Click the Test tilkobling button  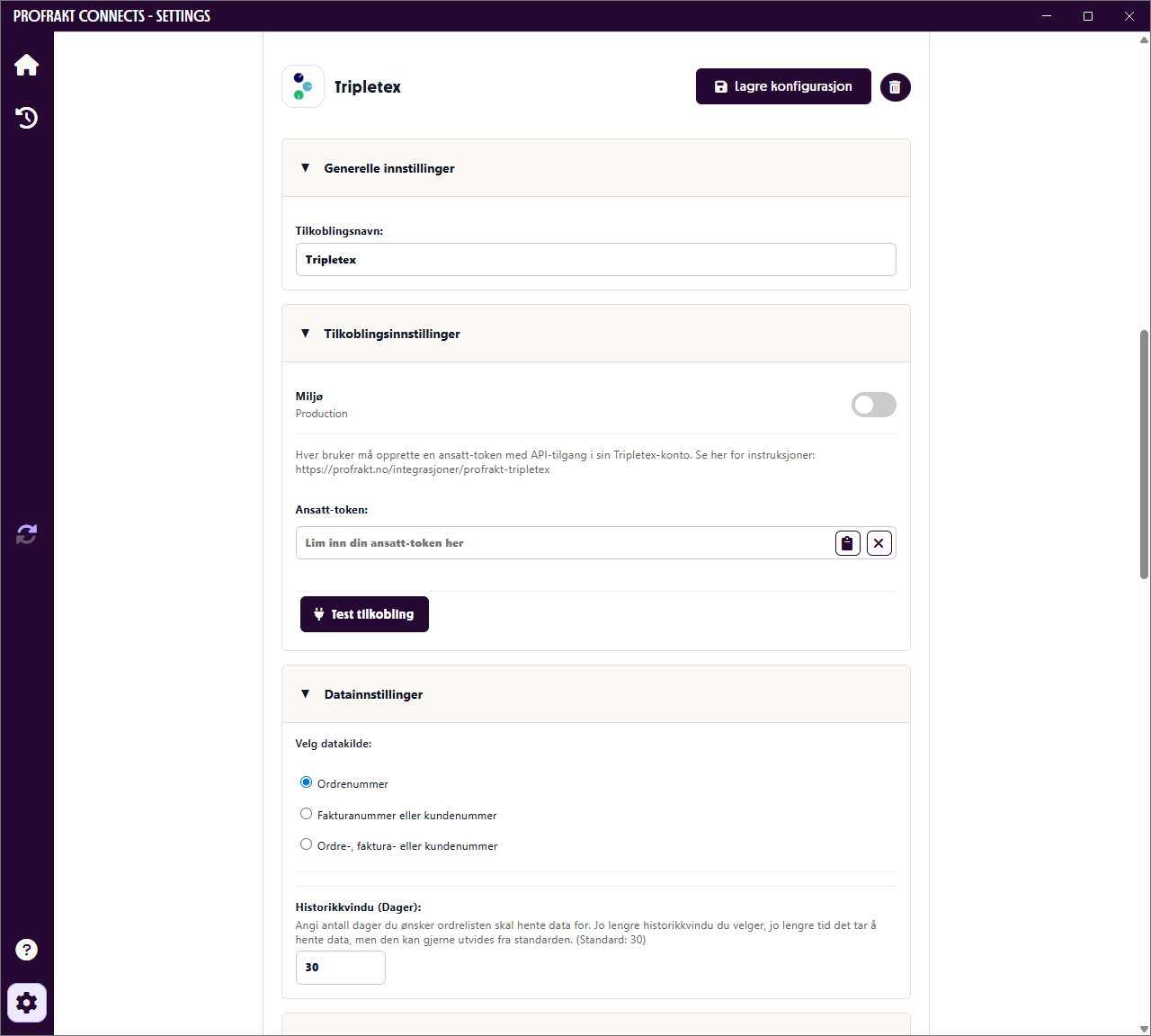(364, 614)
